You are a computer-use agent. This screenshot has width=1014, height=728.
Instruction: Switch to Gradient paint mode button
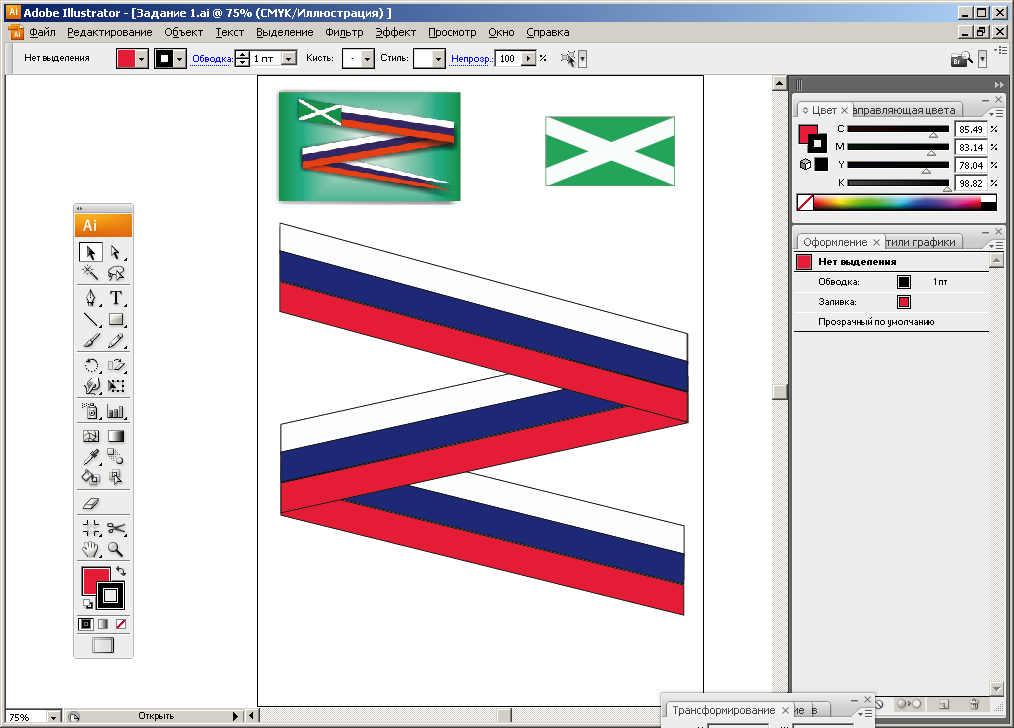(x=103, y=624)
